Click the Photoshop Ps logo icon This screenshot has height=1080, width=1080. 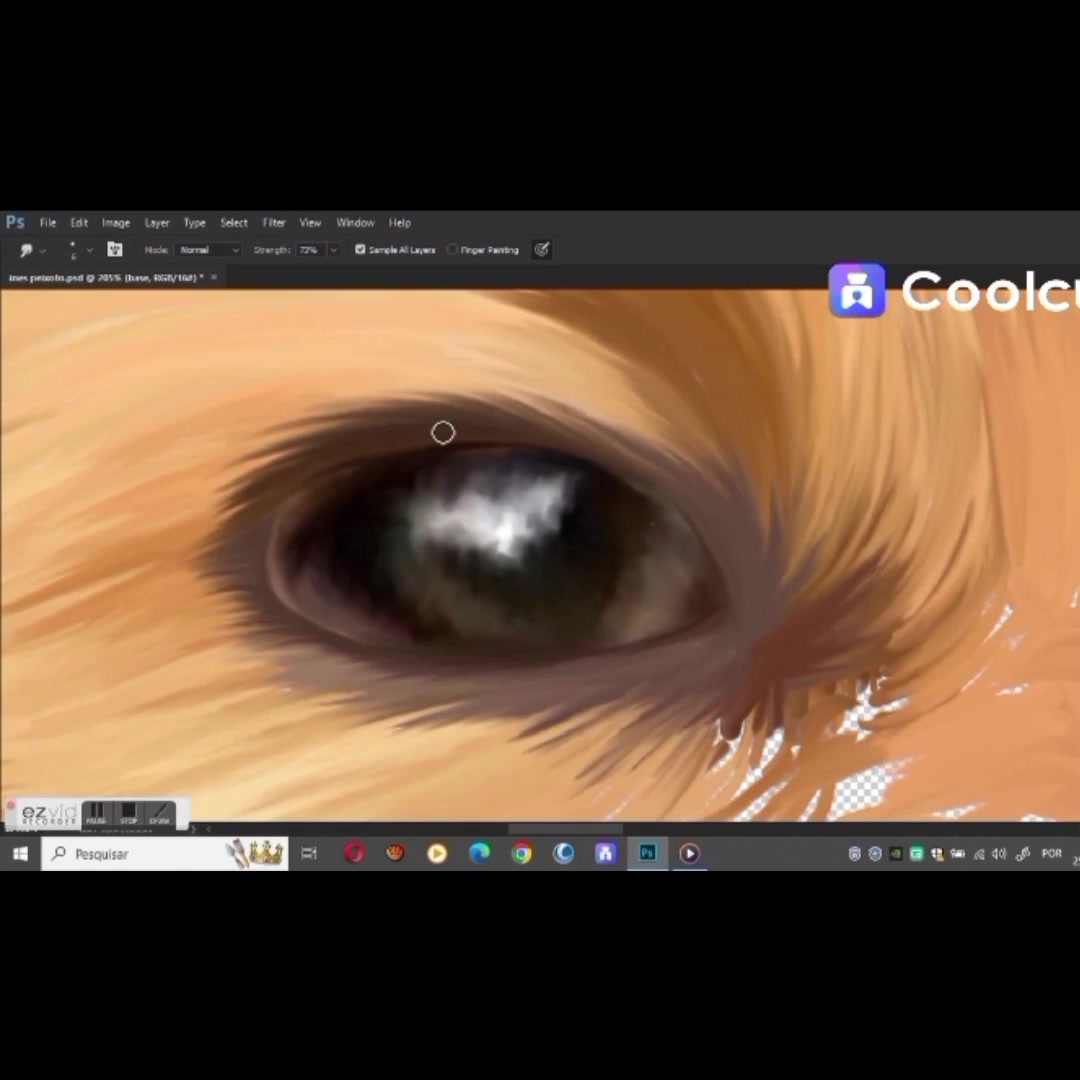pos(15,222)
